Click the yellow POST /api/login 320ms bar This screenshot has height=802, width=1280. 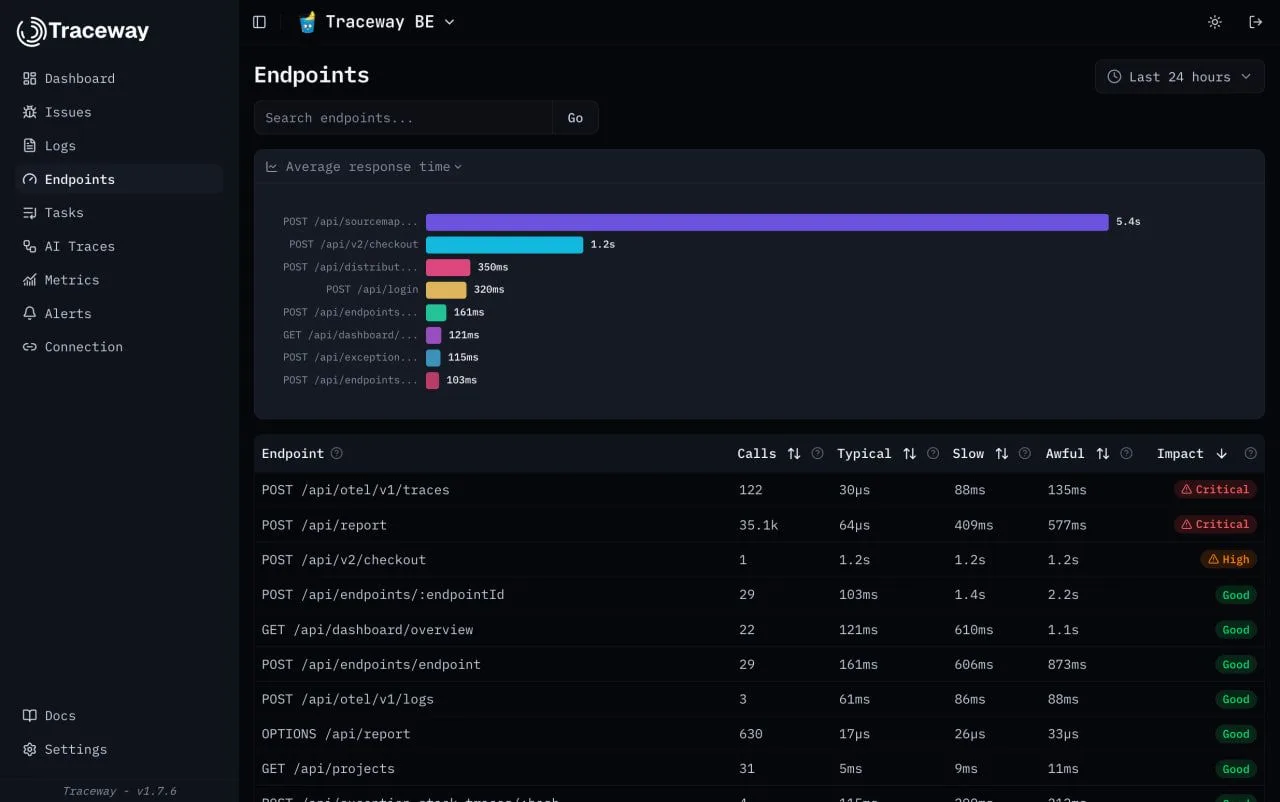coord(446,290)
